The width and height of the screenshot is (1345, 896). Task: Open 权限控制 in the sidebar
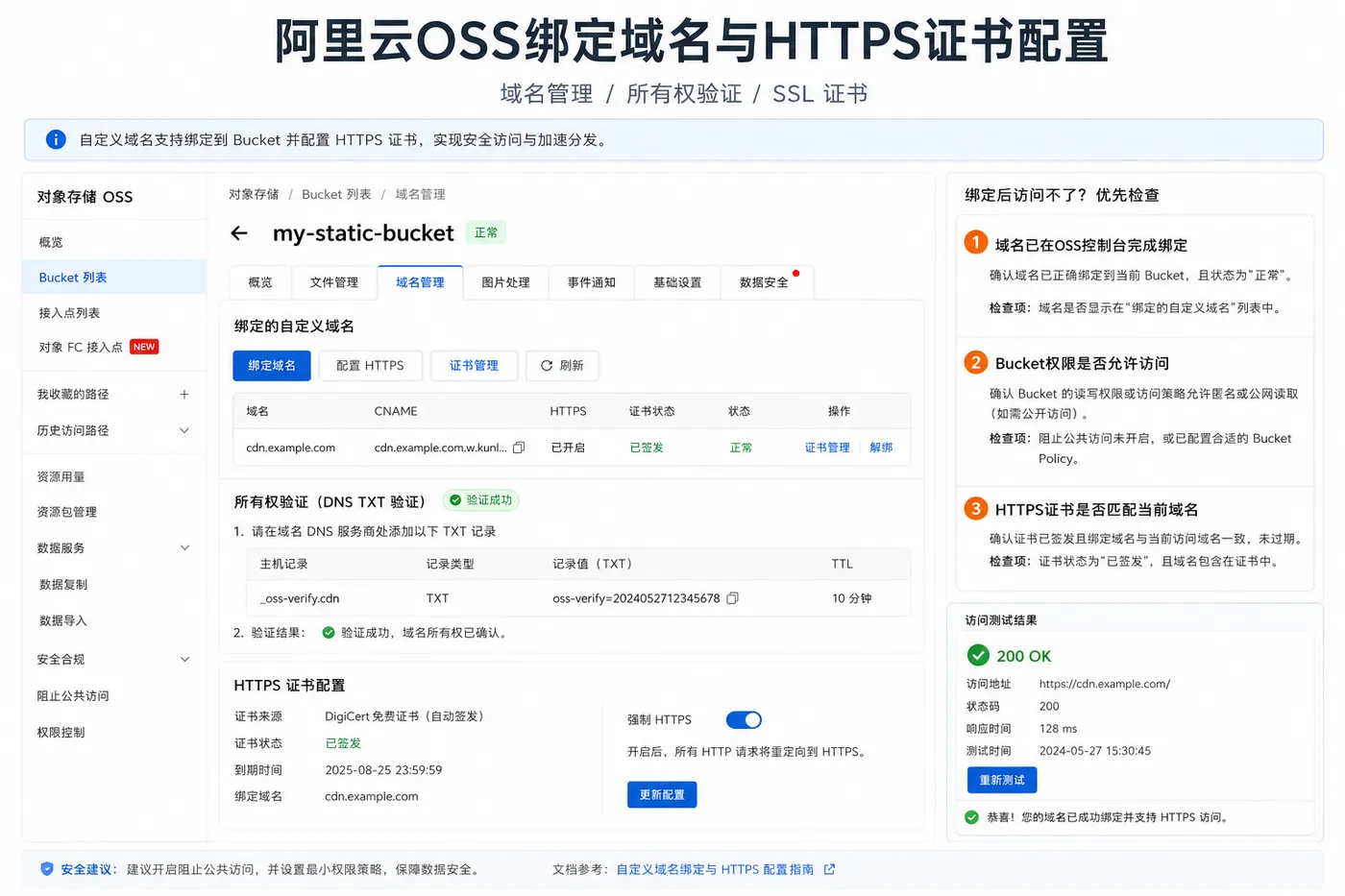[61, 733]
